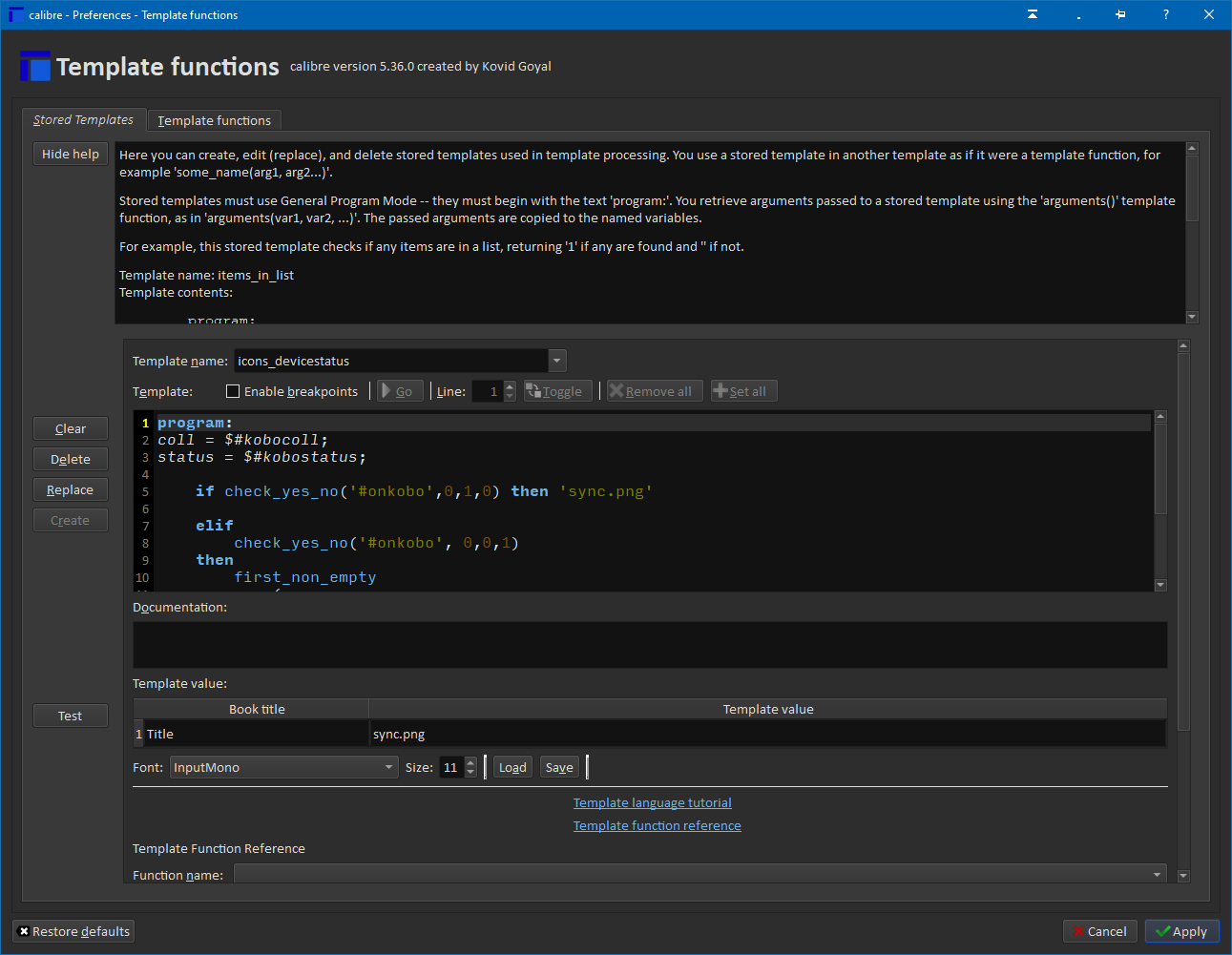The height and width of the screenshot is (955, 1232).
Task: Expand the Template name dropdown
Action: (557, 361)
